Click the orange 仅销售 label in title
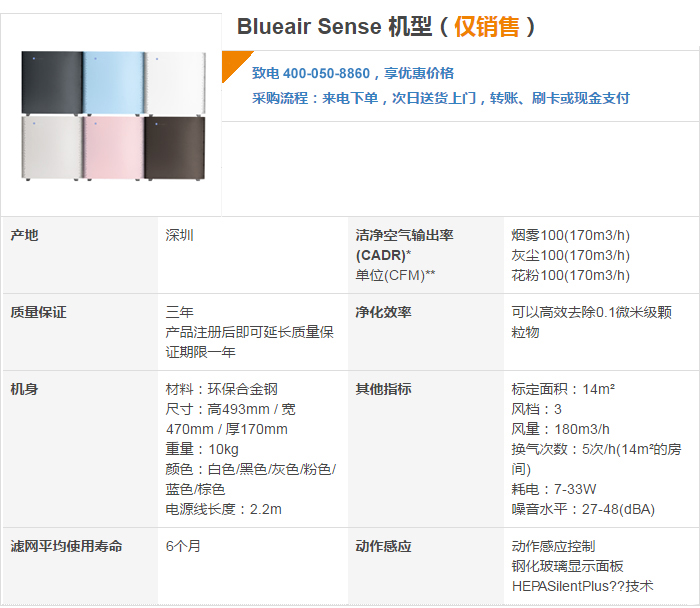Viewport: 700px width, 608px height. pyautogui.click(x=487, y=27)
